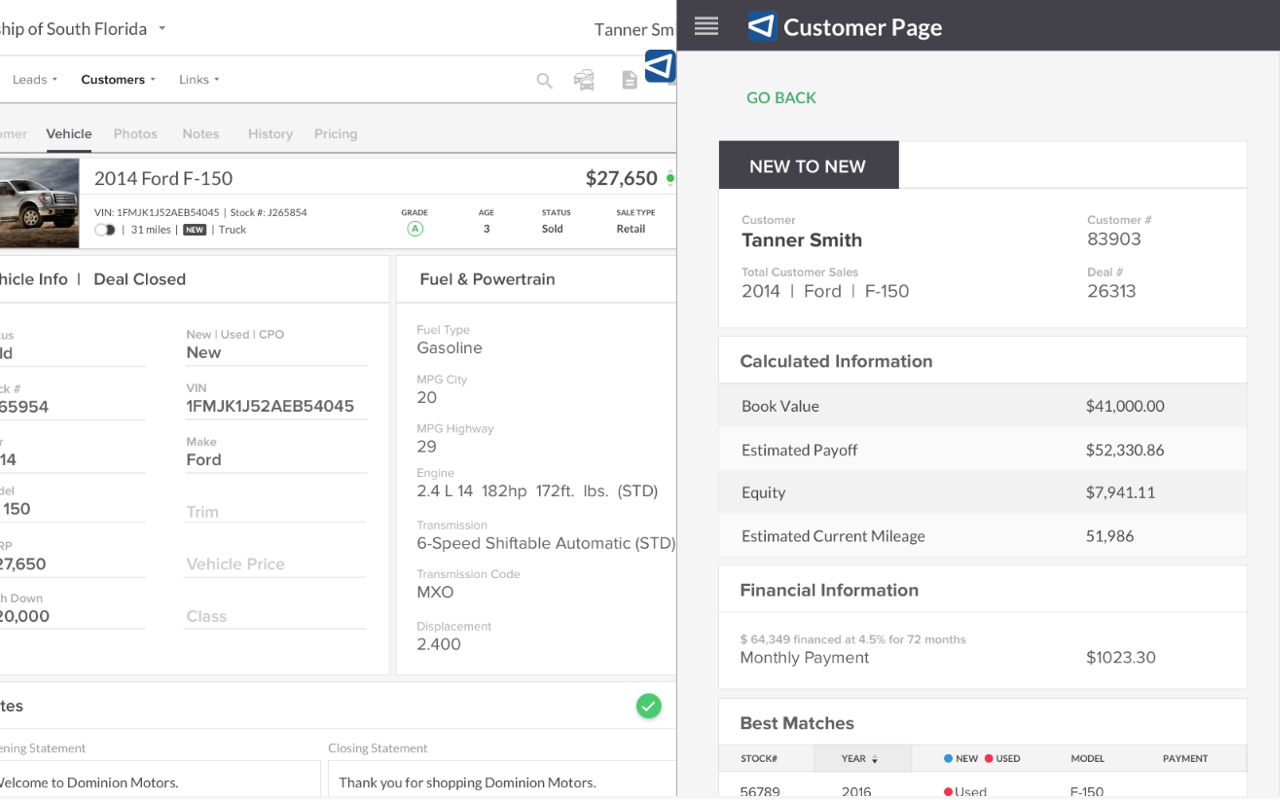Toggle the switch beside 31 miles
1280x800 pixels.
pyautogui.click(x=105, y=230)
